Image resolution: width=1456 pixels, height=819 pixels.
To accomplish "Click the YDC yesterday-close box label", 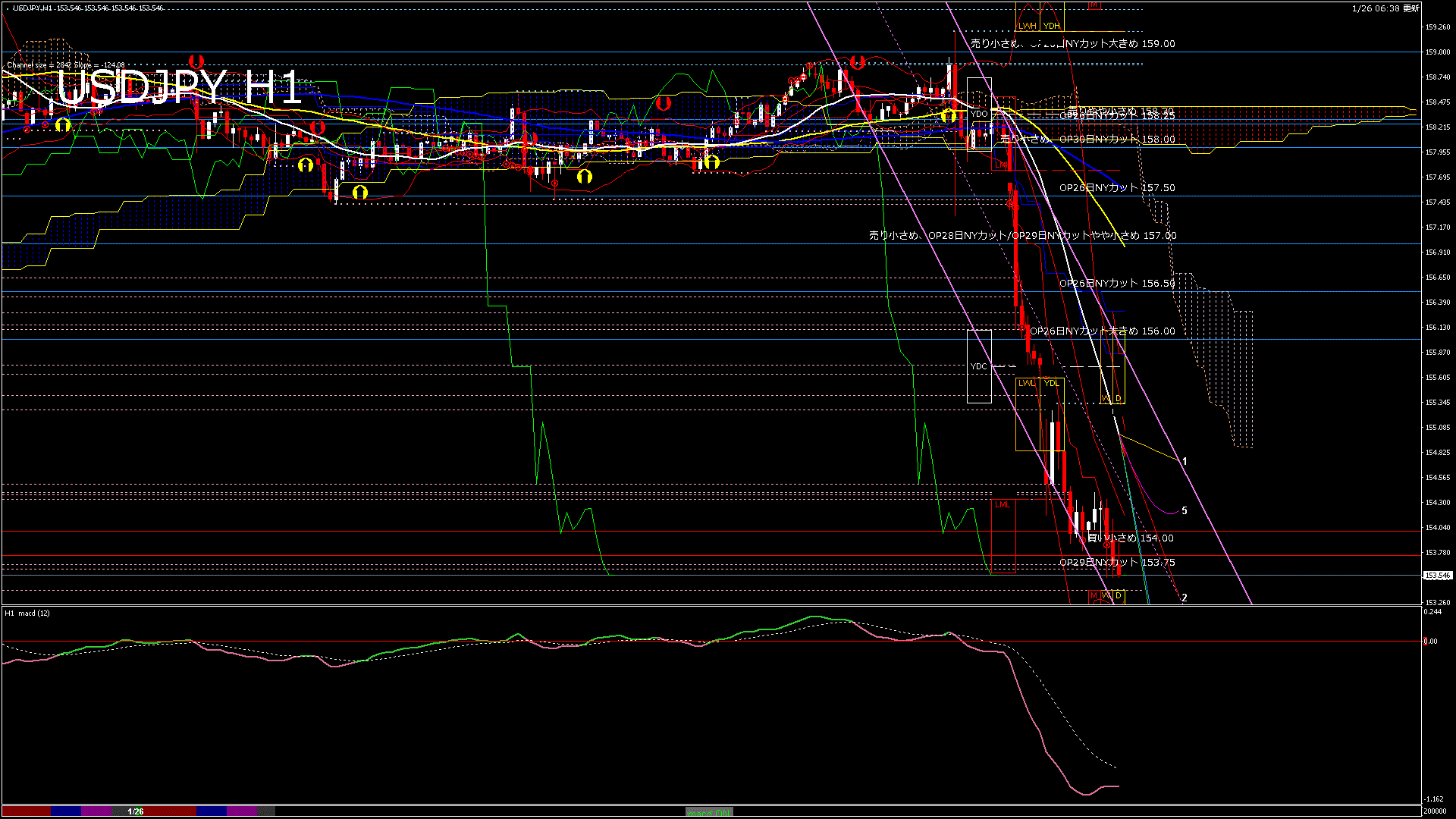I will (x=978, y=366).
